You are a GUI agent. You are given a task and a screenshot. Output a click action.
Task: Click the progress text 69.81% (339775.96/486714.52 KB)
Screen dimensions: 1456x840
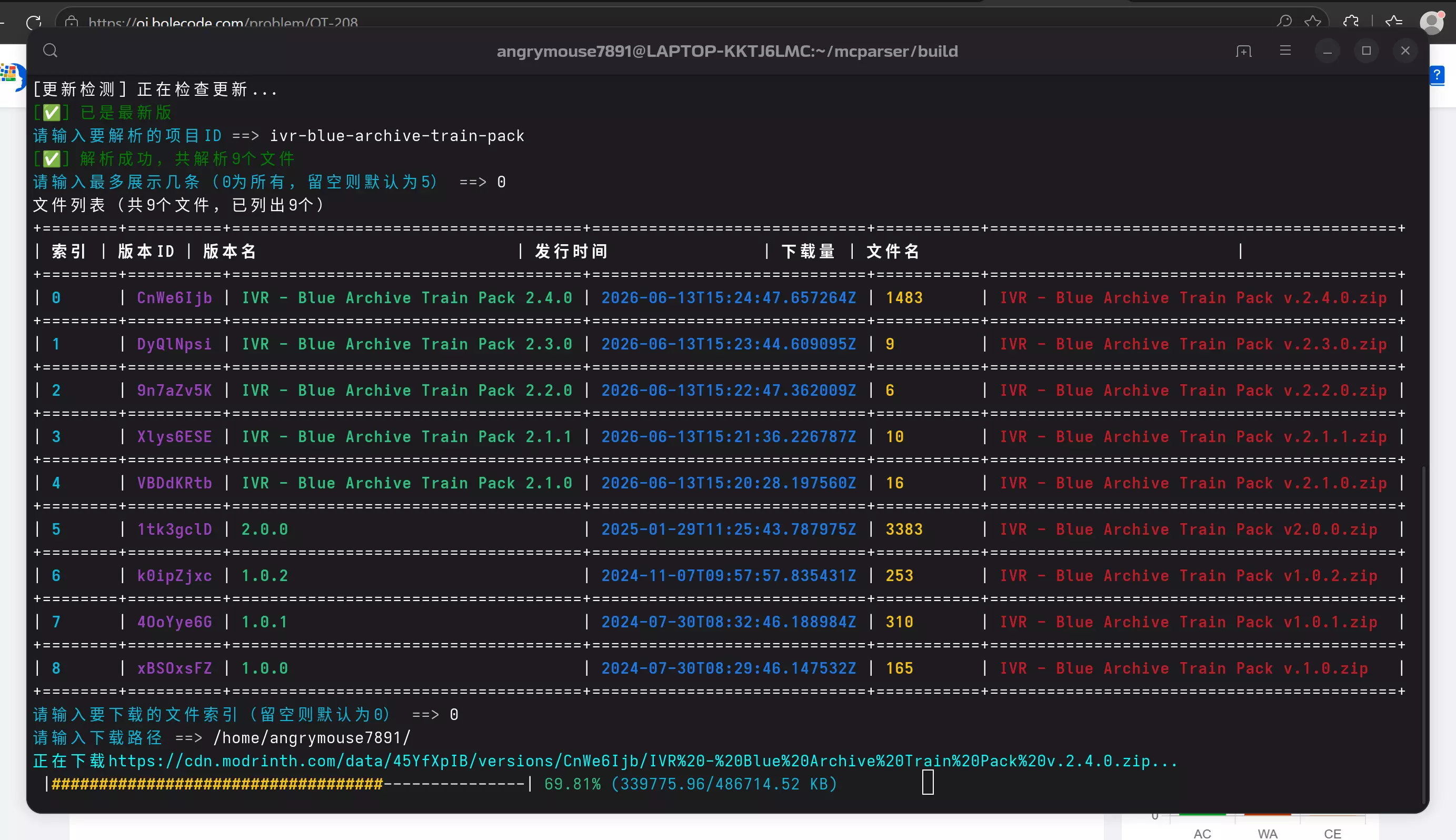pyautogui.click(x=691, y=784)
